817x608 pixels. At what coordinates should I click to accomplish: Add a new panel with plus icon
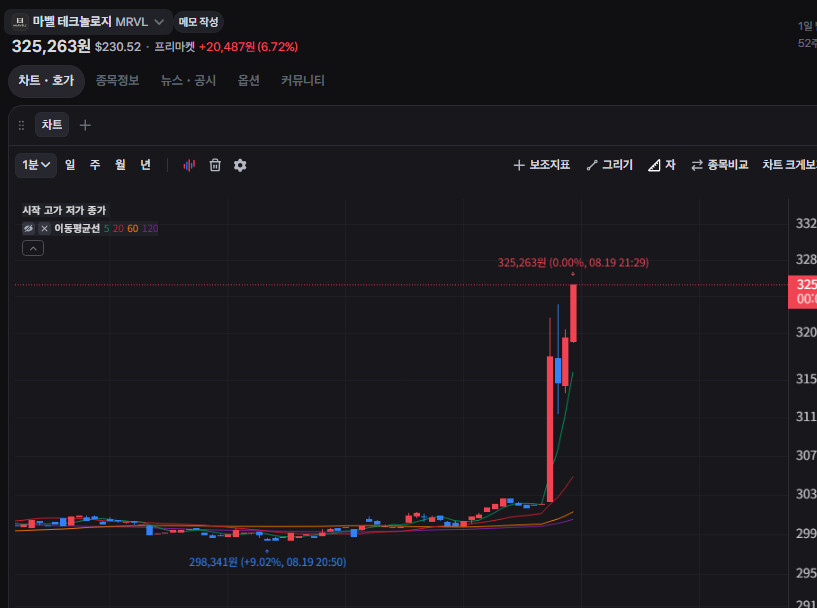[85, 126]
